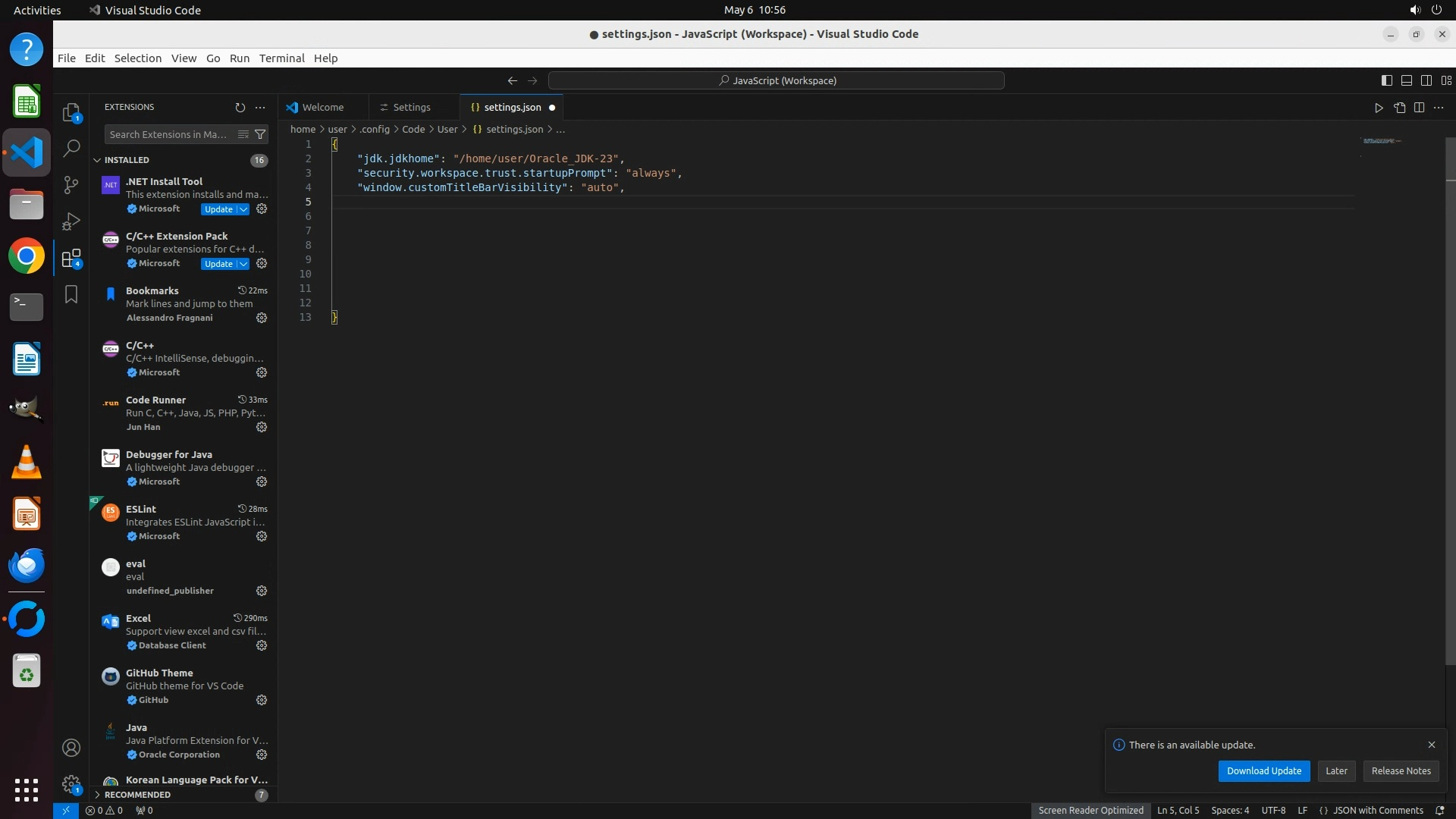Click the Accounts icon in activity bar
Image resolution: width=1456 pixels, height=819 pixels.
click(71, 748)
